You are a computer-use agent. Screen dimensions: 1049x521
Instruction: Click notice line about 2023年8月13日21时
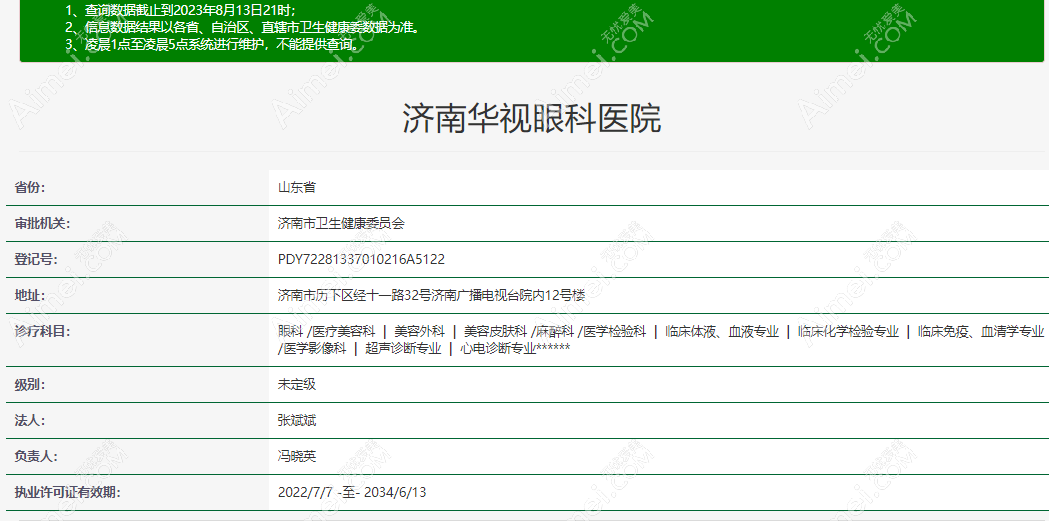click(x=181, y=10)
